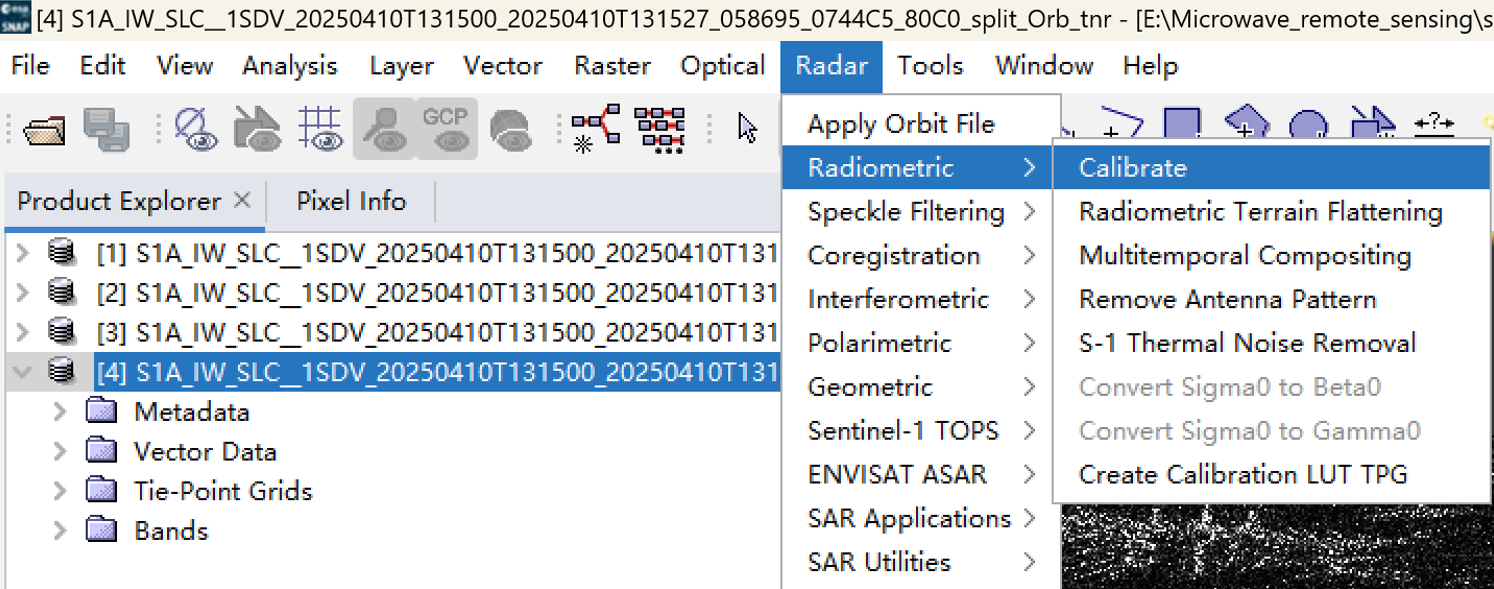Select the arrow selection tool

[x=748, y=129]
